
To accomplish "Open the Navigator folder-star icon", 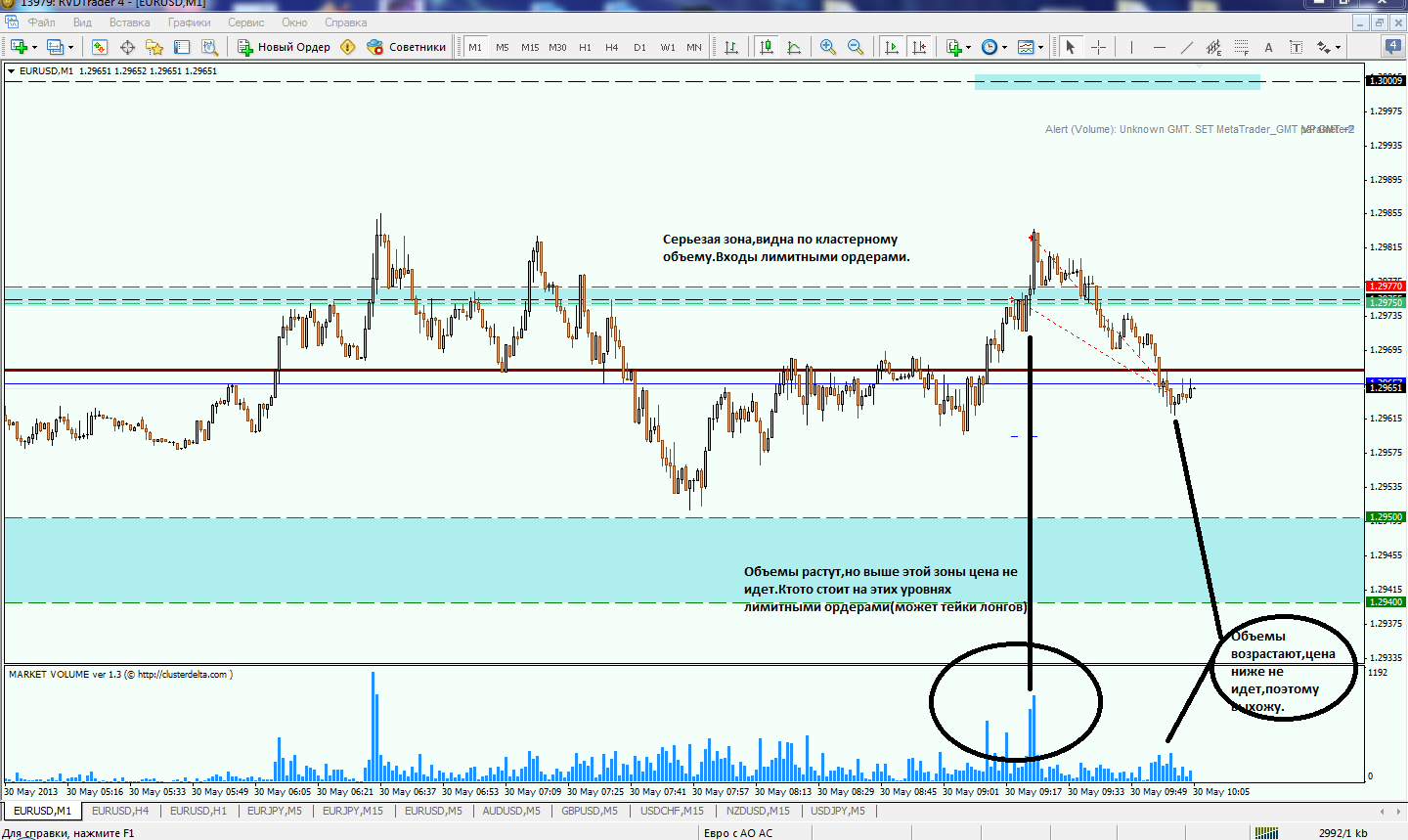I will [x=154, y=47].
